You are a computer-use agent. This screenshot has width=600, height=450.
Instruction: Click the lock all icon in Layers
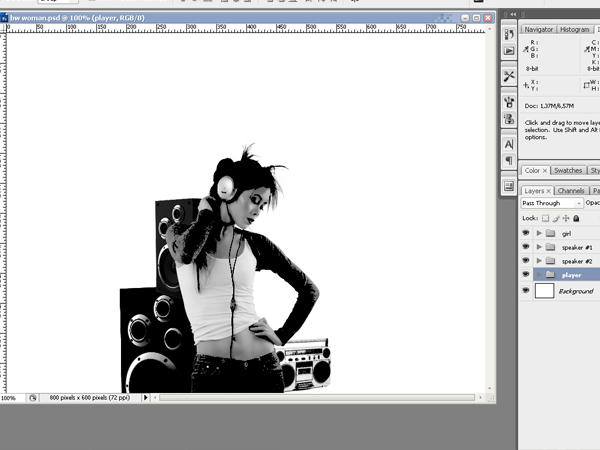576,218
